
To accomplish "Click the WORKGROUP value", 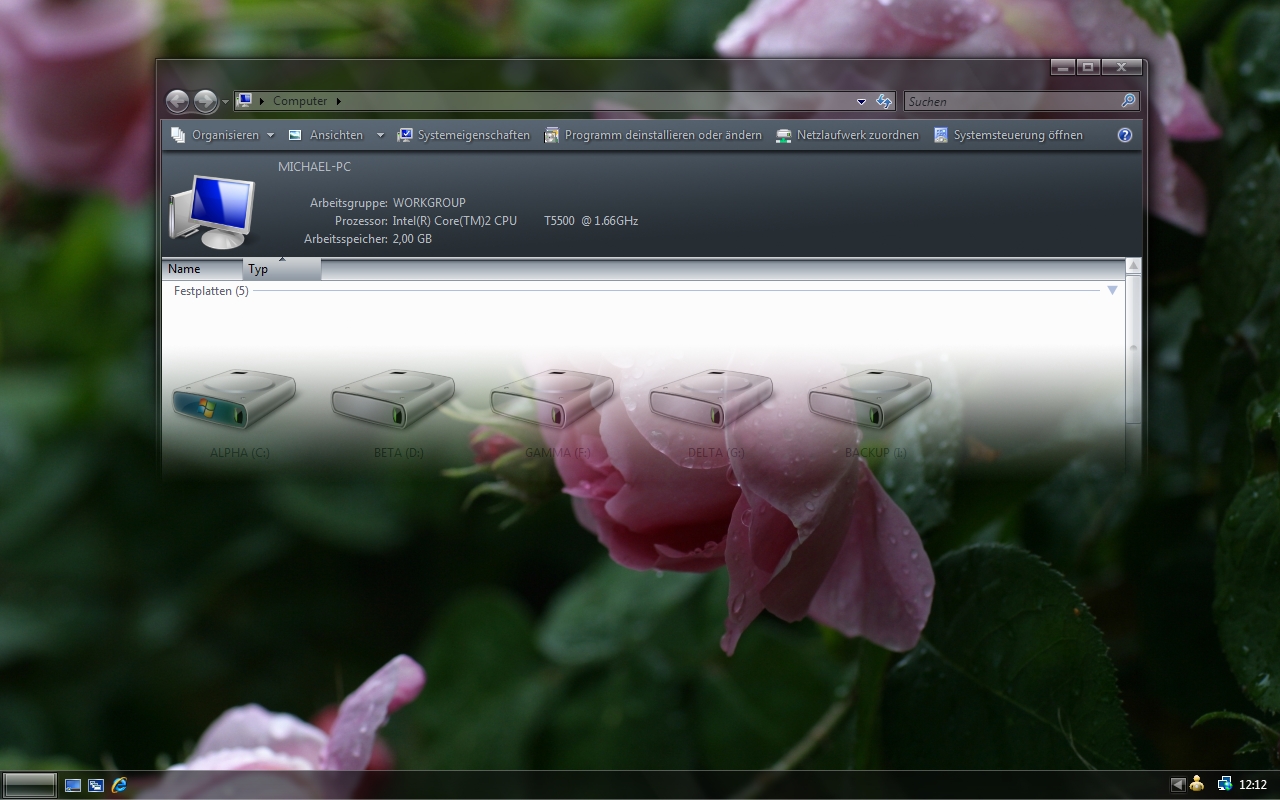I will click(x=429, y=203).
